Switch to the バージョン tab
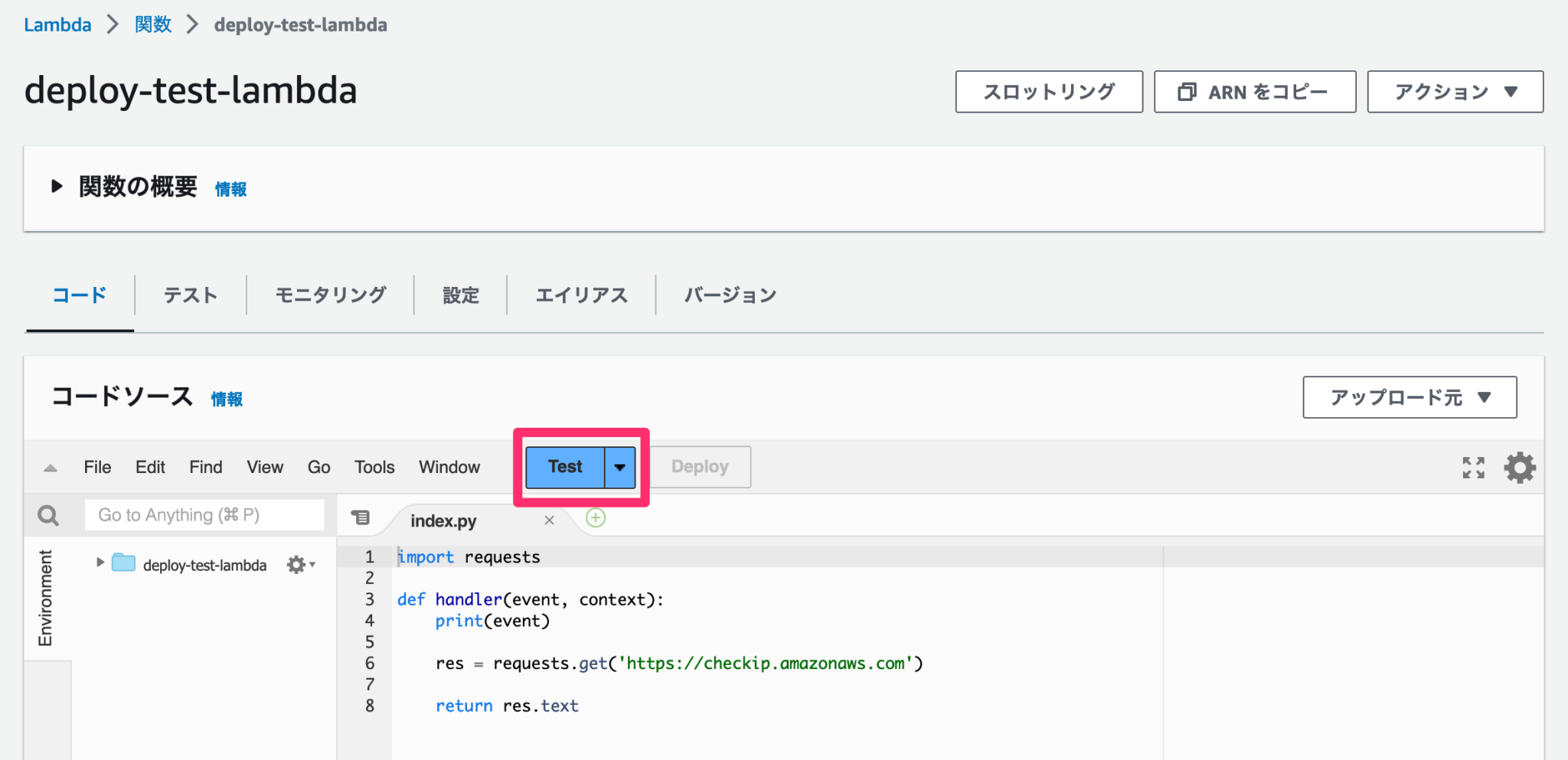The image size is (1568, 760). point(730,295)
